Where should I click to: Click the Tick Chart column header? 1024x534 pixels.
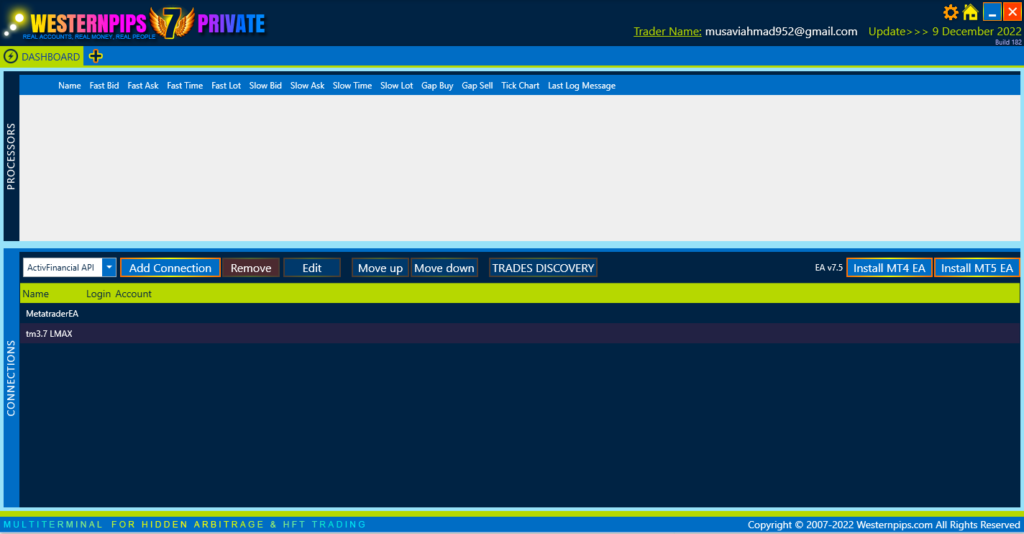point(520,86)
